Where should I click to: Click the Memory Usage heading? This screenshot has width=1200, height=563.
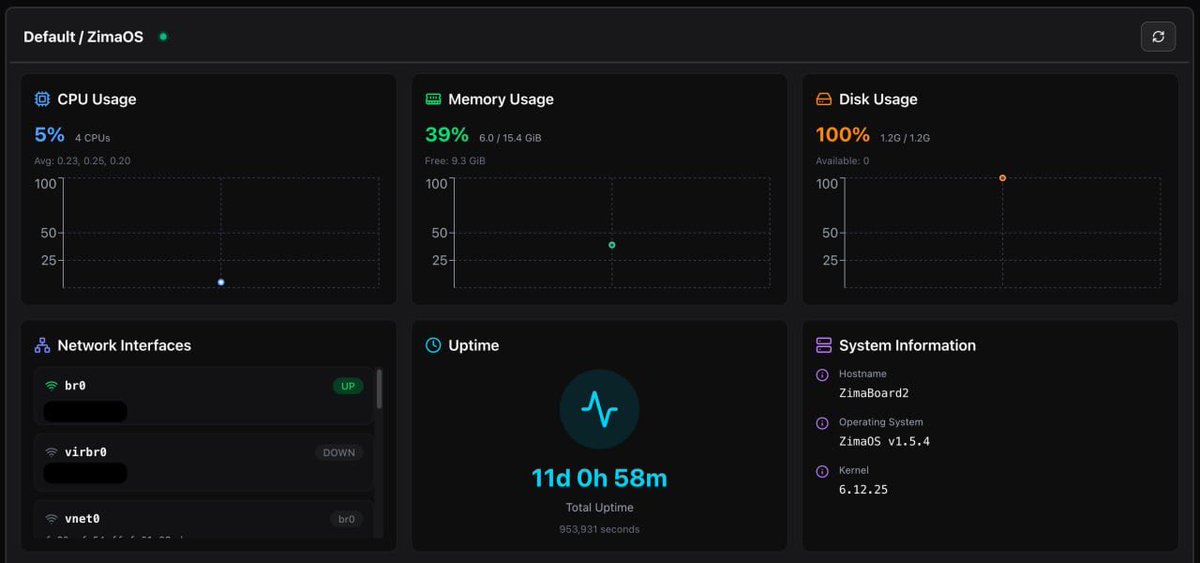(501, 99)
